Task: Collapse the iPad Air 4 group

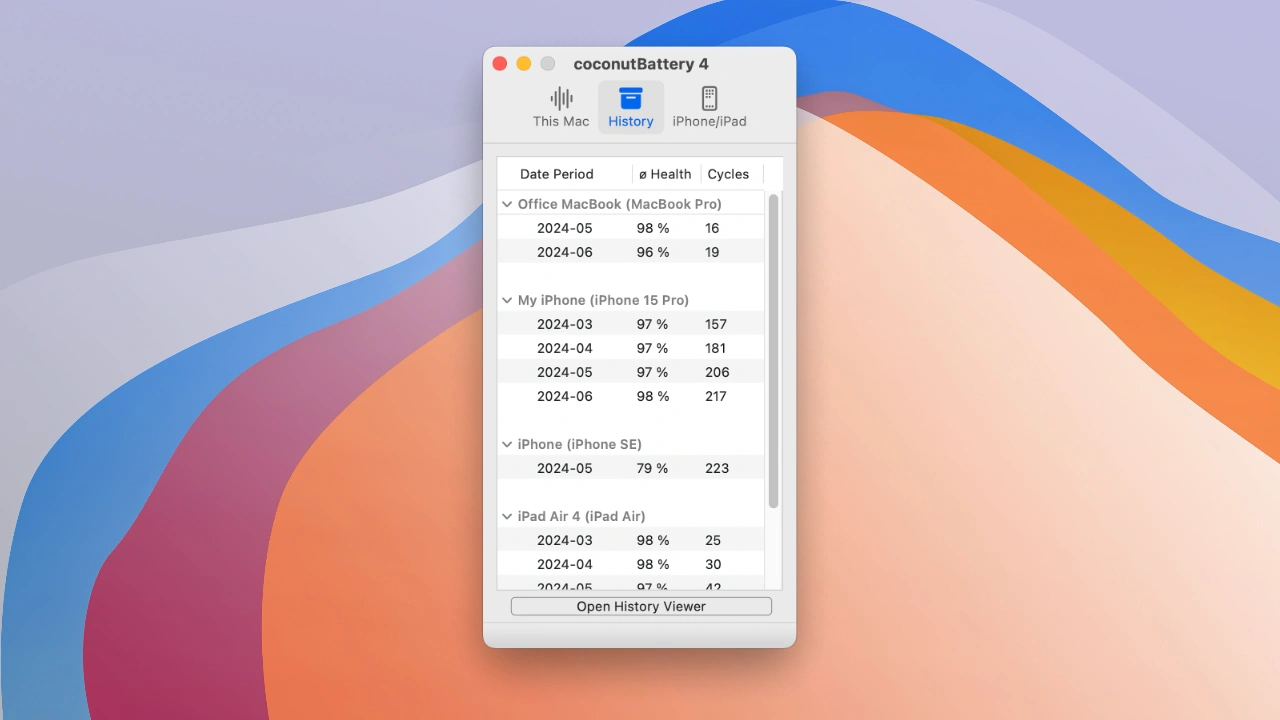Action: tap(507, 516)
